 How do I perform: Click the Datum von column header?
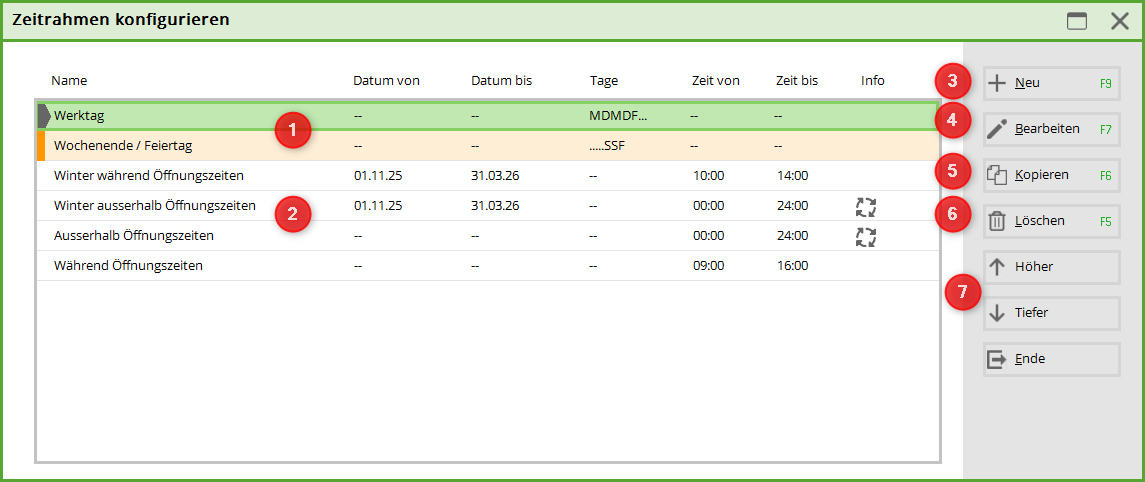(386, 81)
